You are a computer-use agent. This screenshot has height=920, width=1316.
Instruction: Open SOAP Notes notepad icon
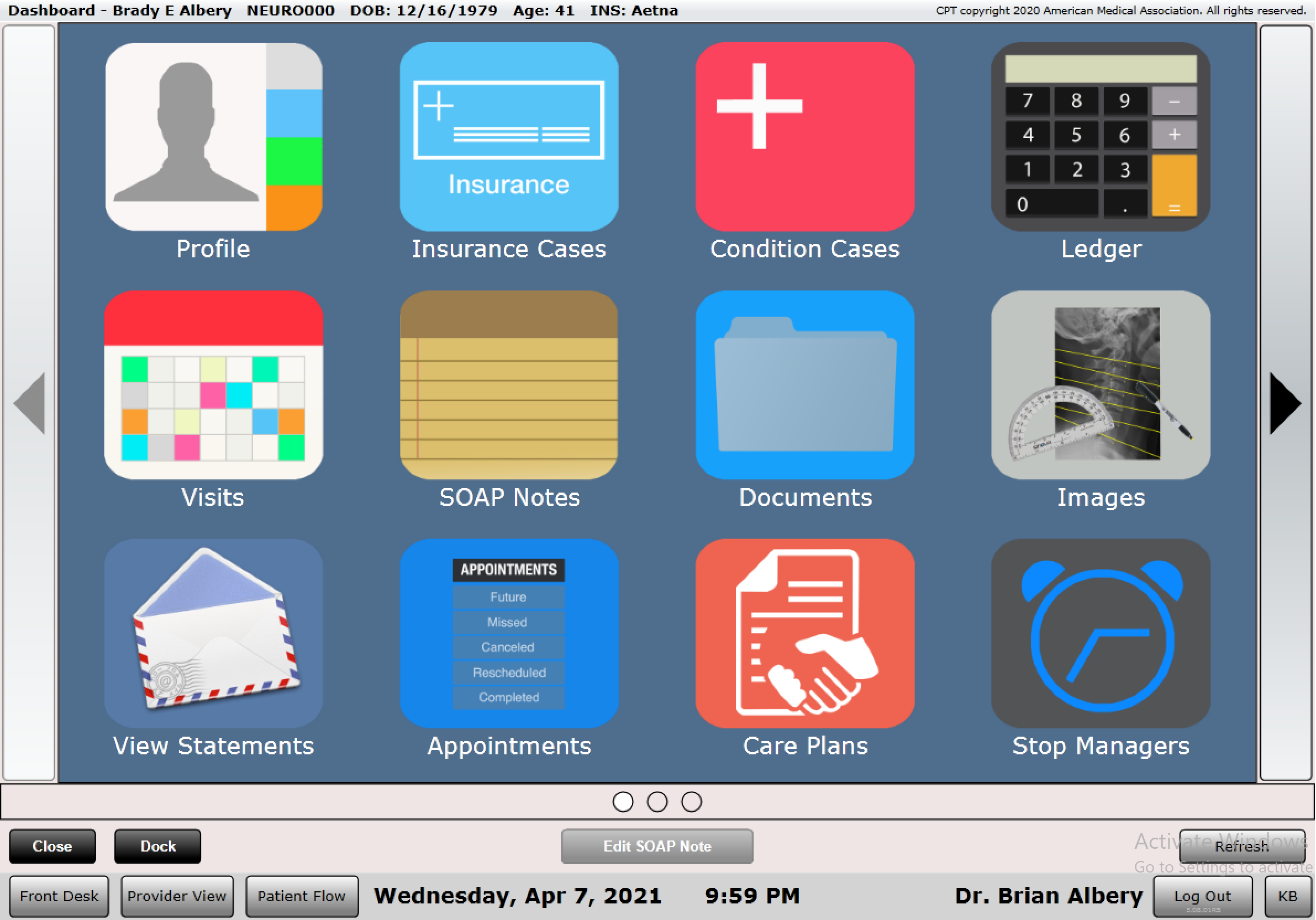(x=508, y=385)
